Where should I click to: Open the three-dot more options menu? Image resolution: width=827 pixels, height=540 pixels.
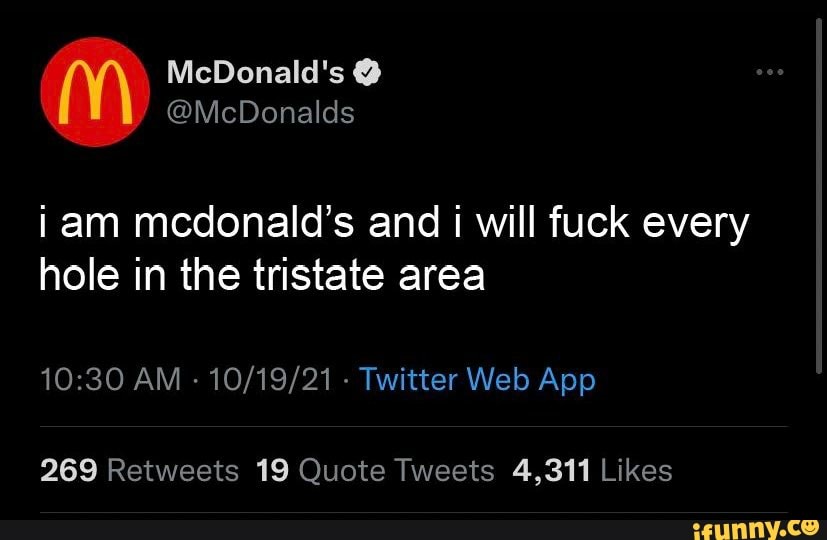(769, 73)
